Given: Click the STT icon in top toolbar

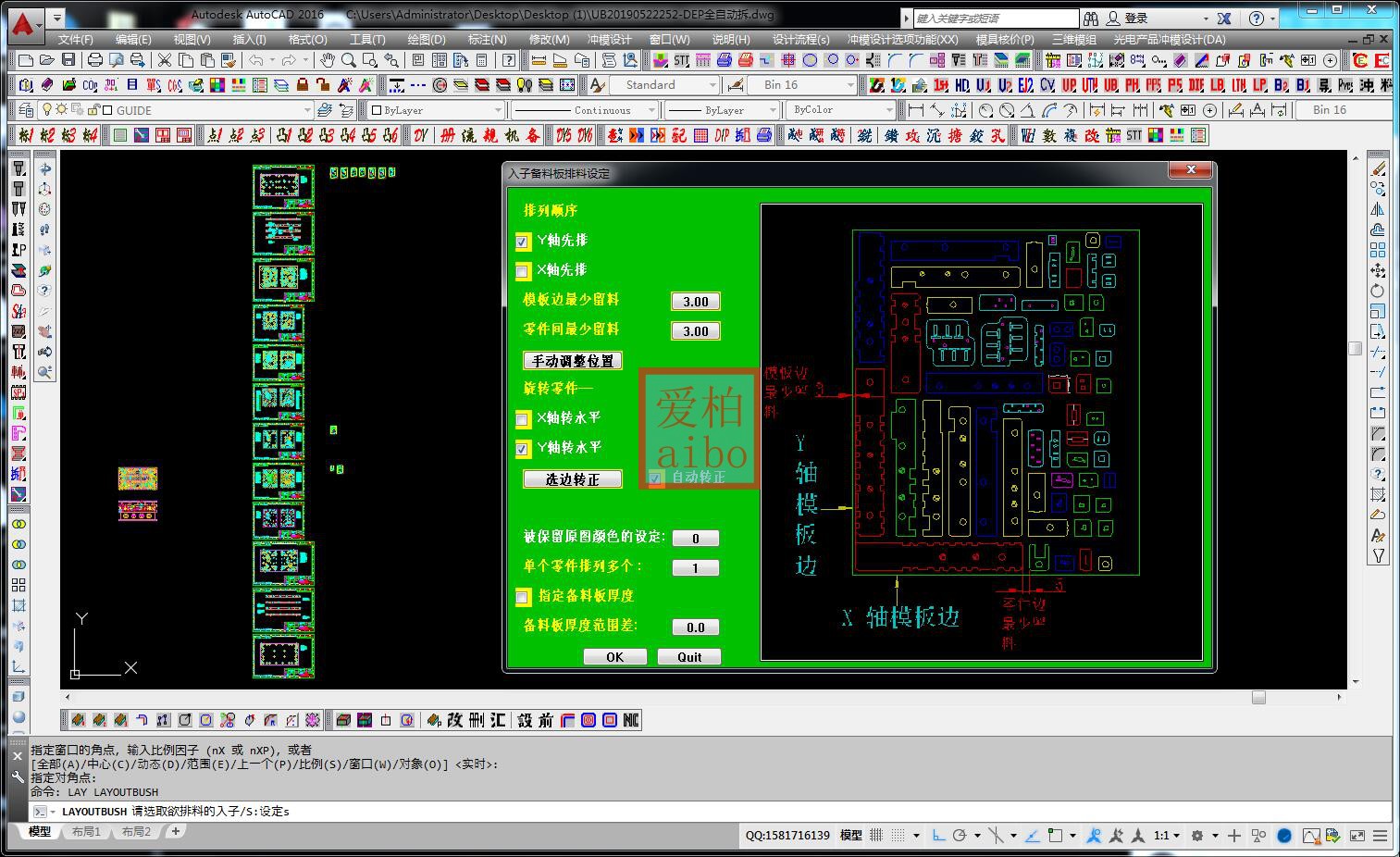Looking at the screenshot, I should pos(682,60).
